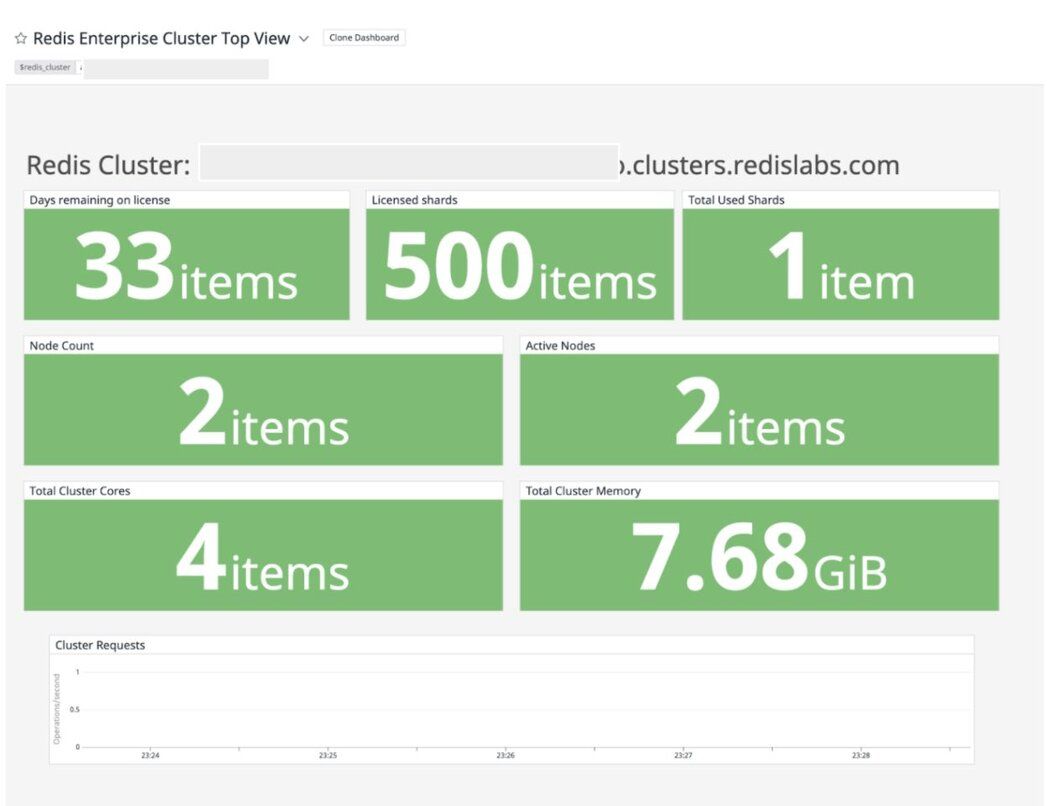
Task: Open the dashboard title dropdown
Action: point(305,38)
